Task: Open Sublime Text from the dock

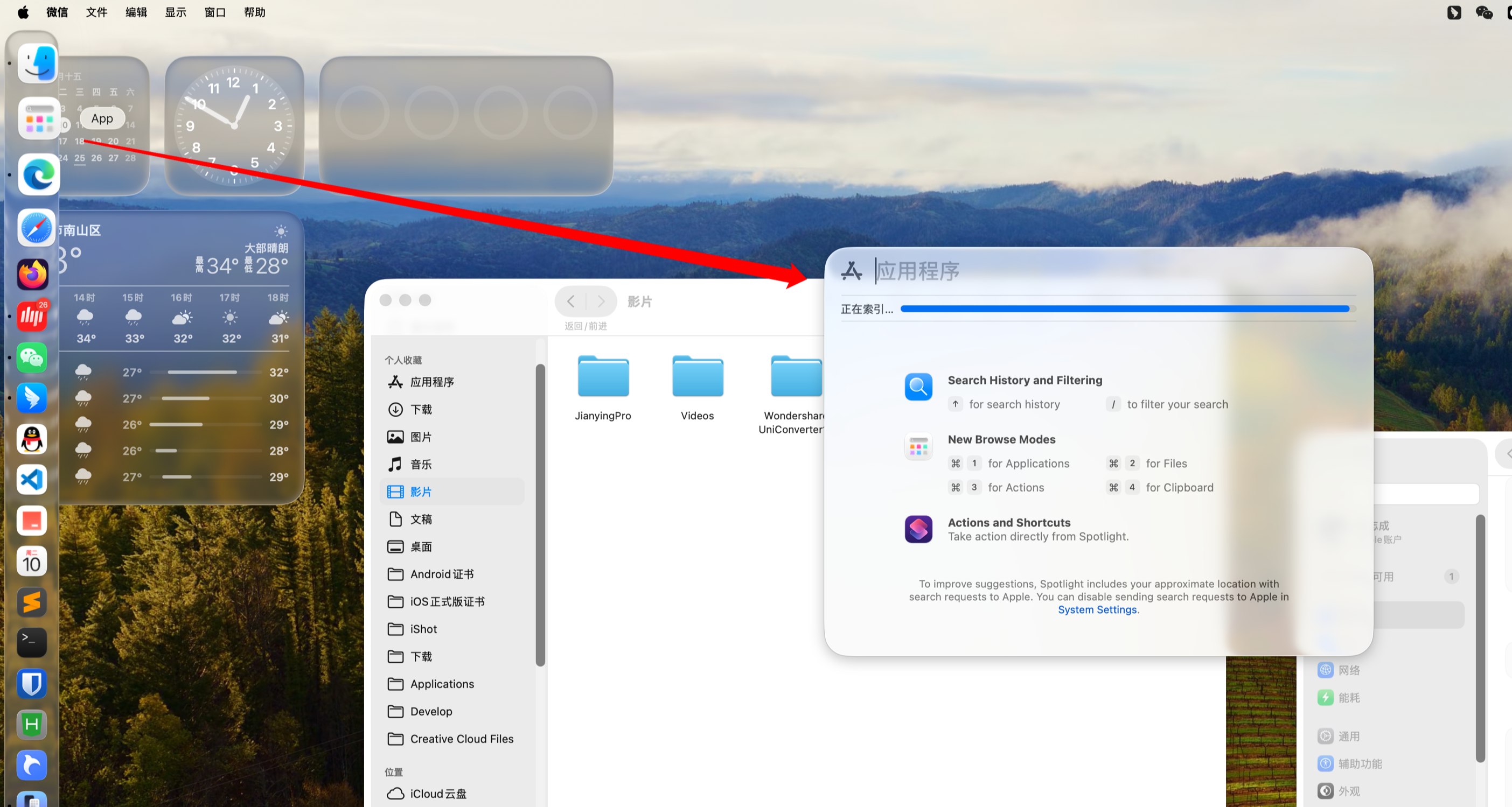Action: 32,602
